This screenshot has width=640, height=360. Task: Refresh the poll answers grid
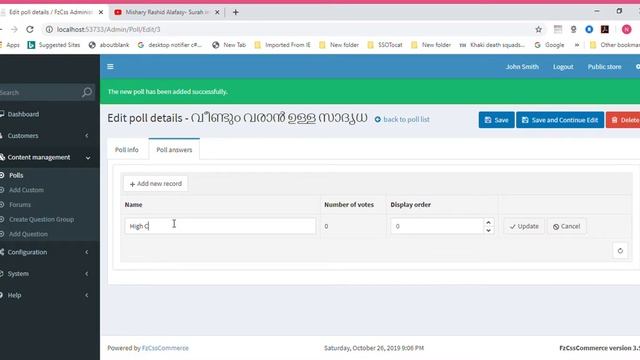coord(620,251)
